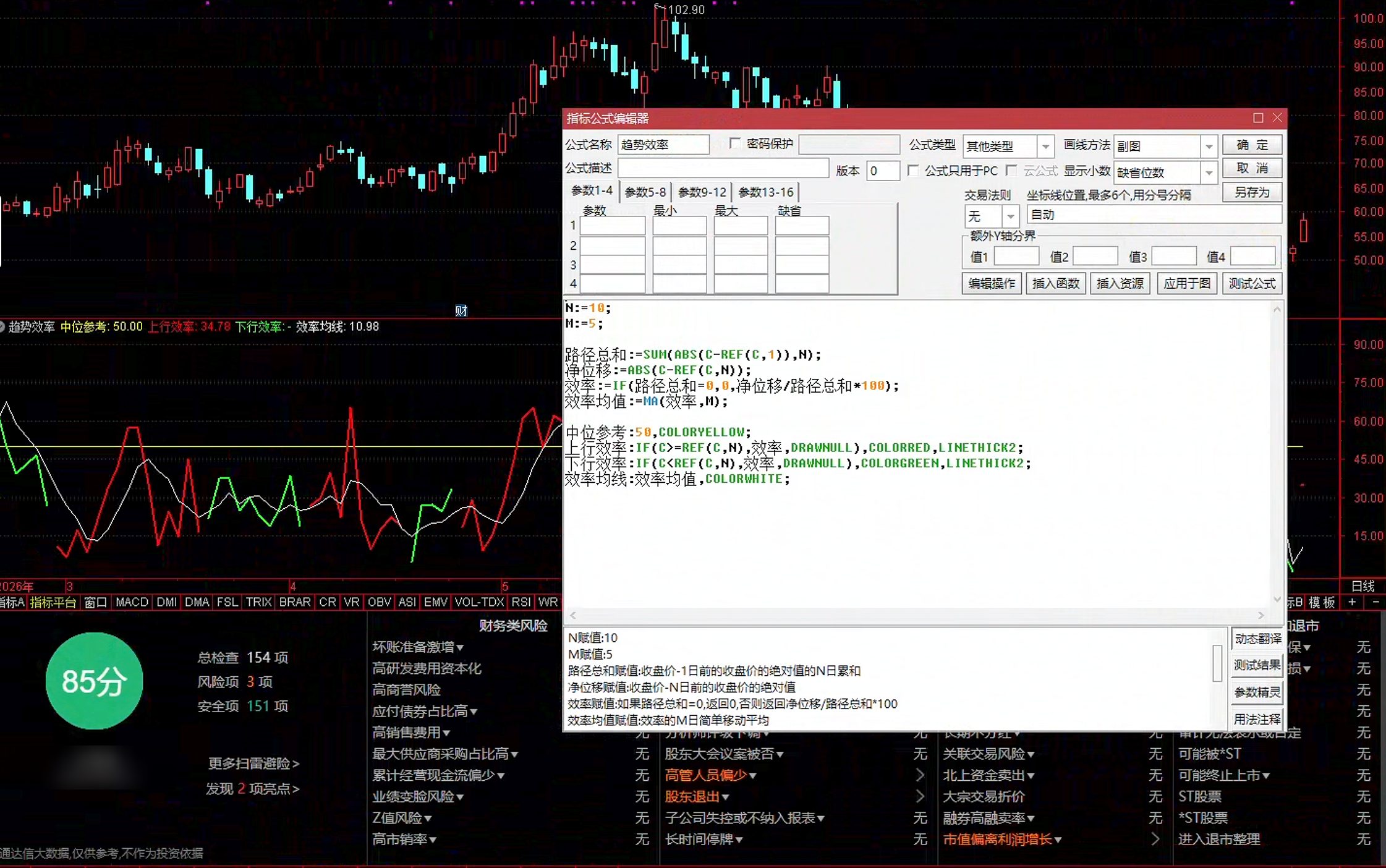Switch to 参数9-12 tab
Viewport: 1386px width, 868px height.
[x=702, y=192]
